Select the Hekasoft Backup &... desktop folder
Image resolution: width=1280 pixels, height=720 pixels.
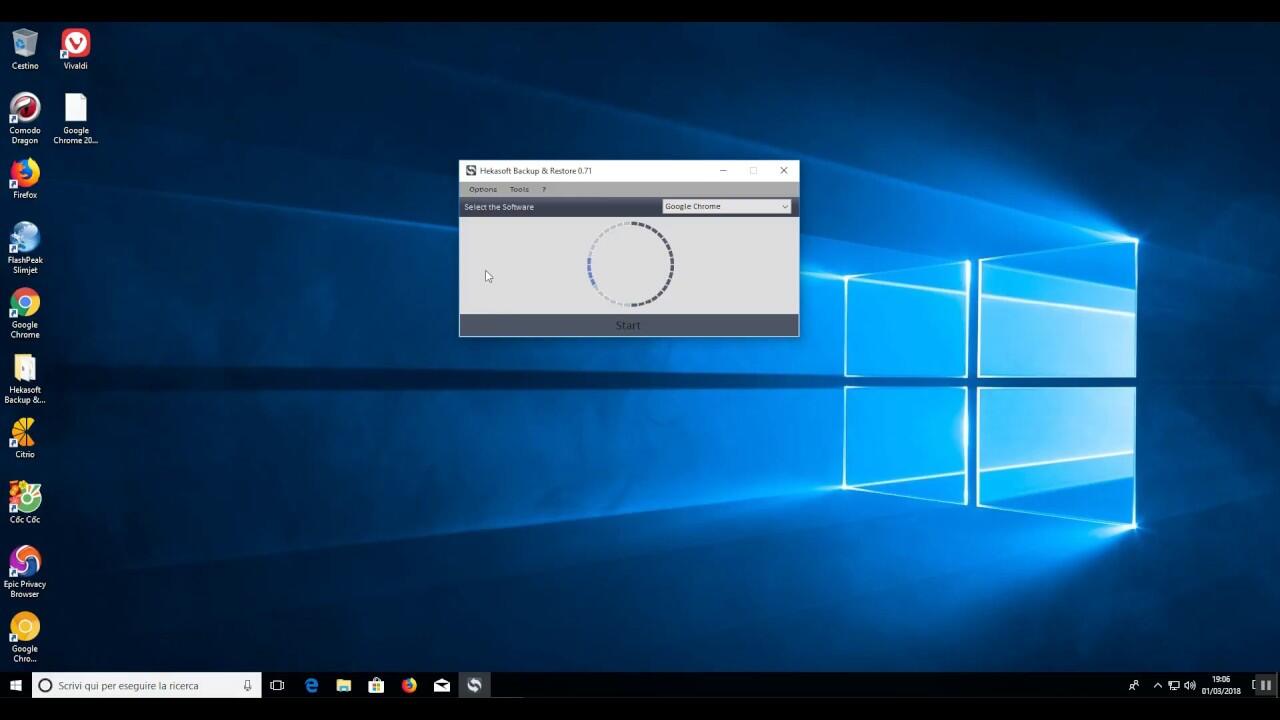(x=25, y=379)
